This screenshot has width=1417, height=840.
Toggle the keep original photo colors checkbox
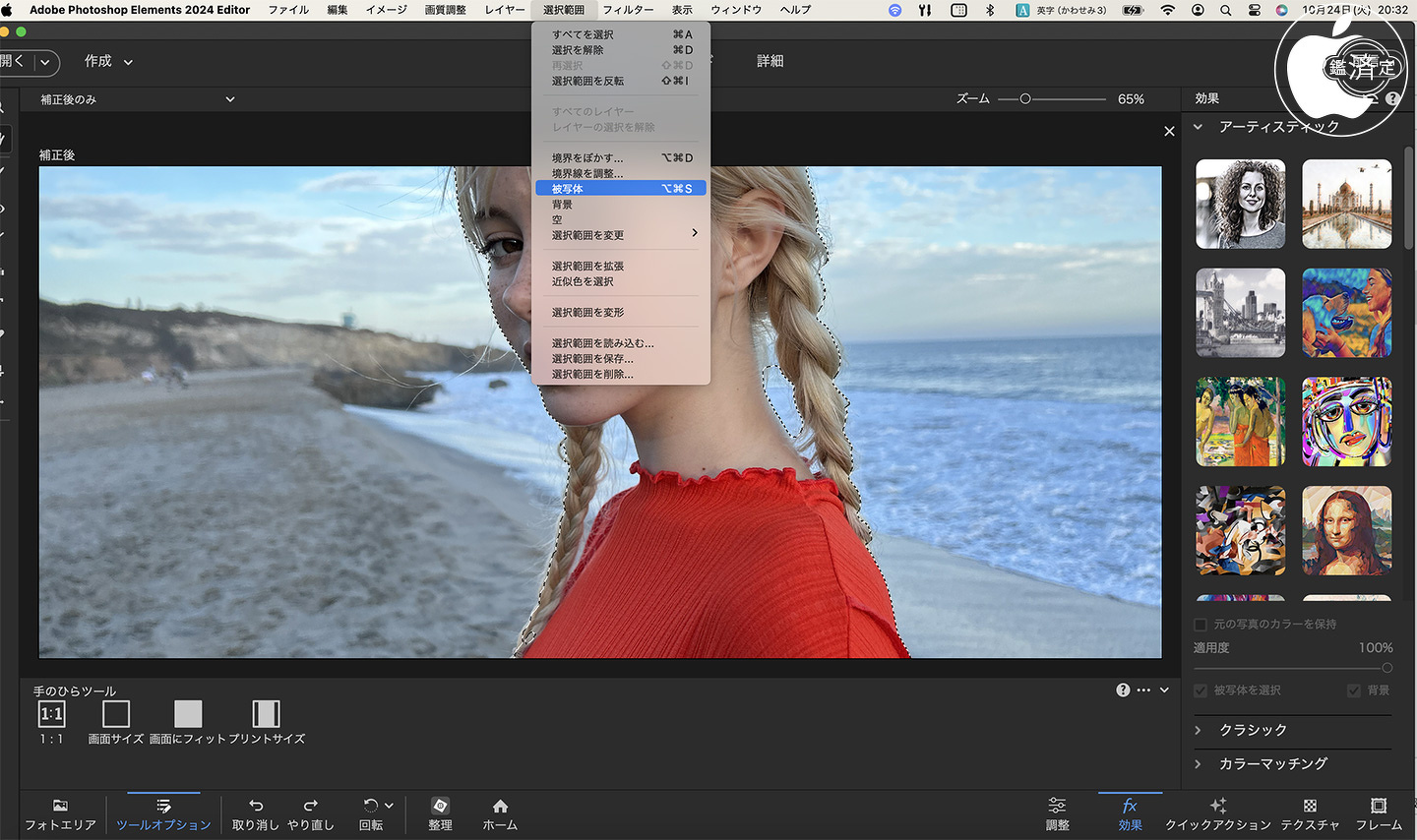(x=1201, y=625)
